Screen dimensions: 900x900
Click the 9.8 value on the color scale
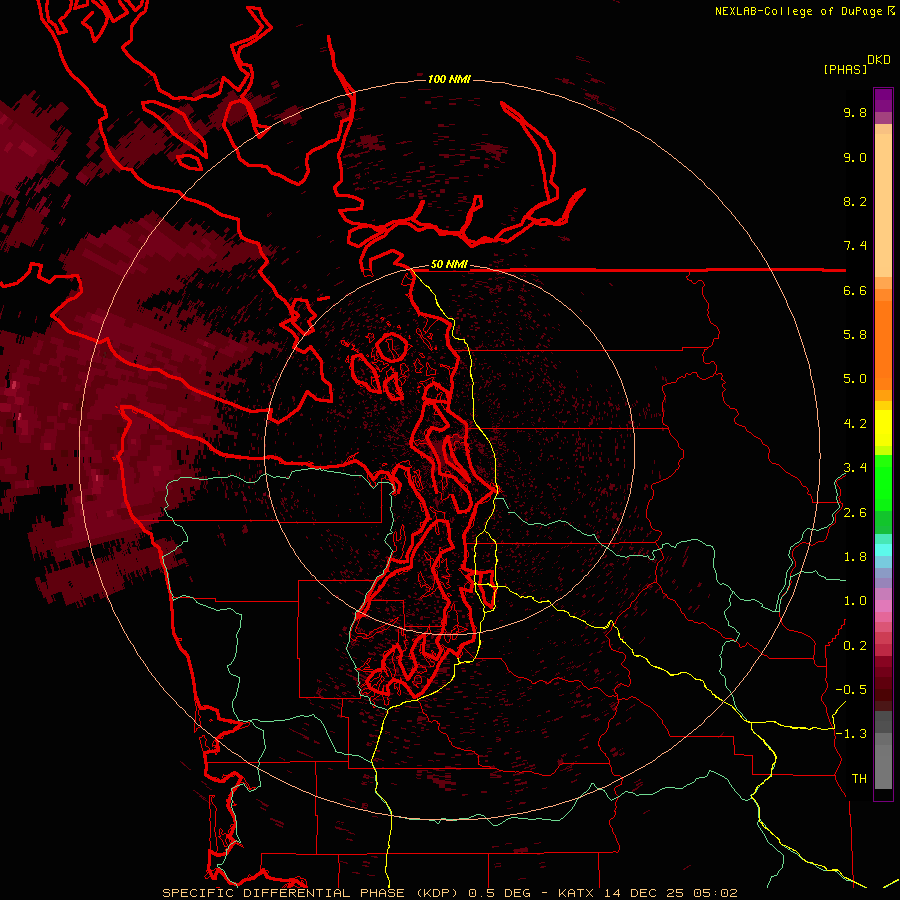(x=855, y=112)
